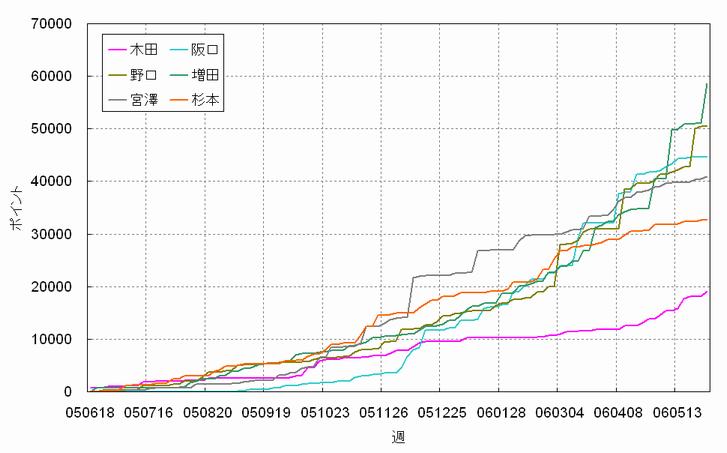Screen dimensions: 727x453
Task: Click the 週 x-axis title
Action: point(398,438)
